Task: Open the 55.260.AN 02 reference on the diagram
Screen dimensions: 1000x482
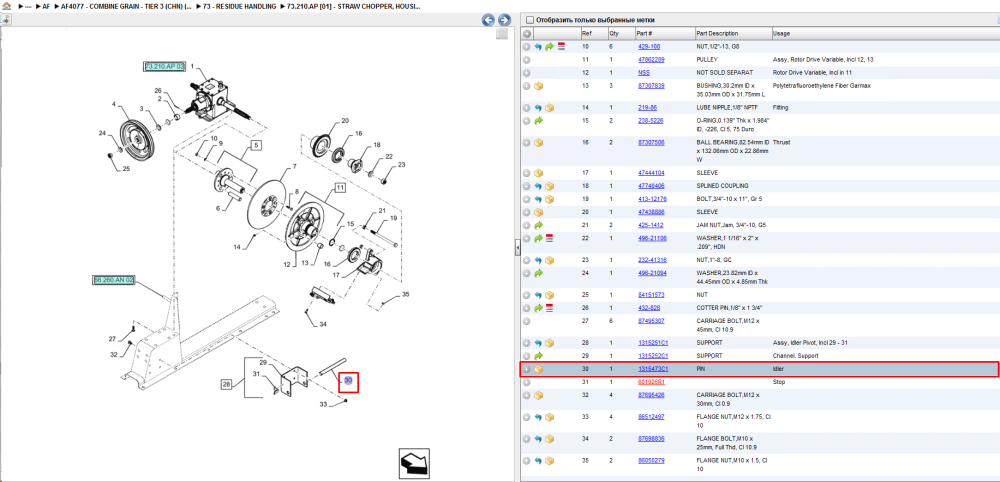Action: [114, 279]
